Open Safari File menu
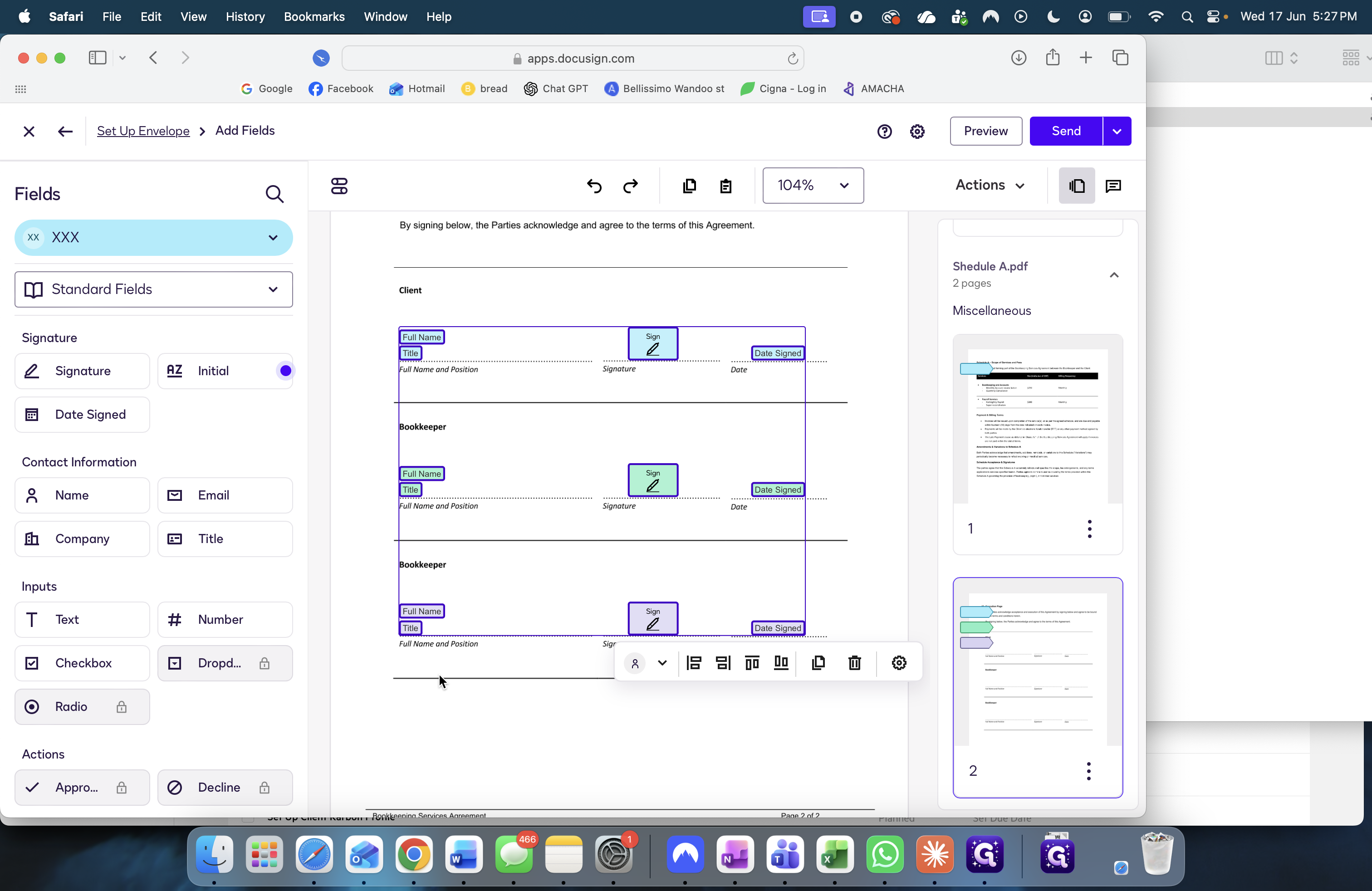This screenshot has width=1372, height=891. tap(111, 17)
